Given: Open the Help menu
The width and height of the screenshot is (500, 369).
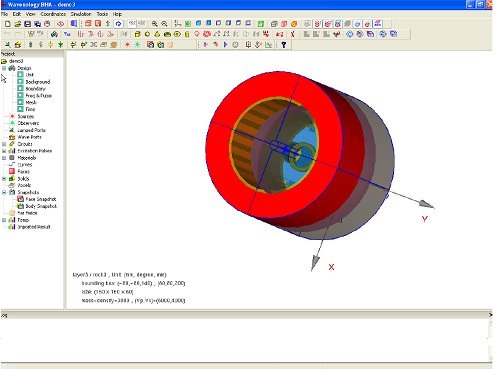Looking at the screenshot, I should coord(117,14).
